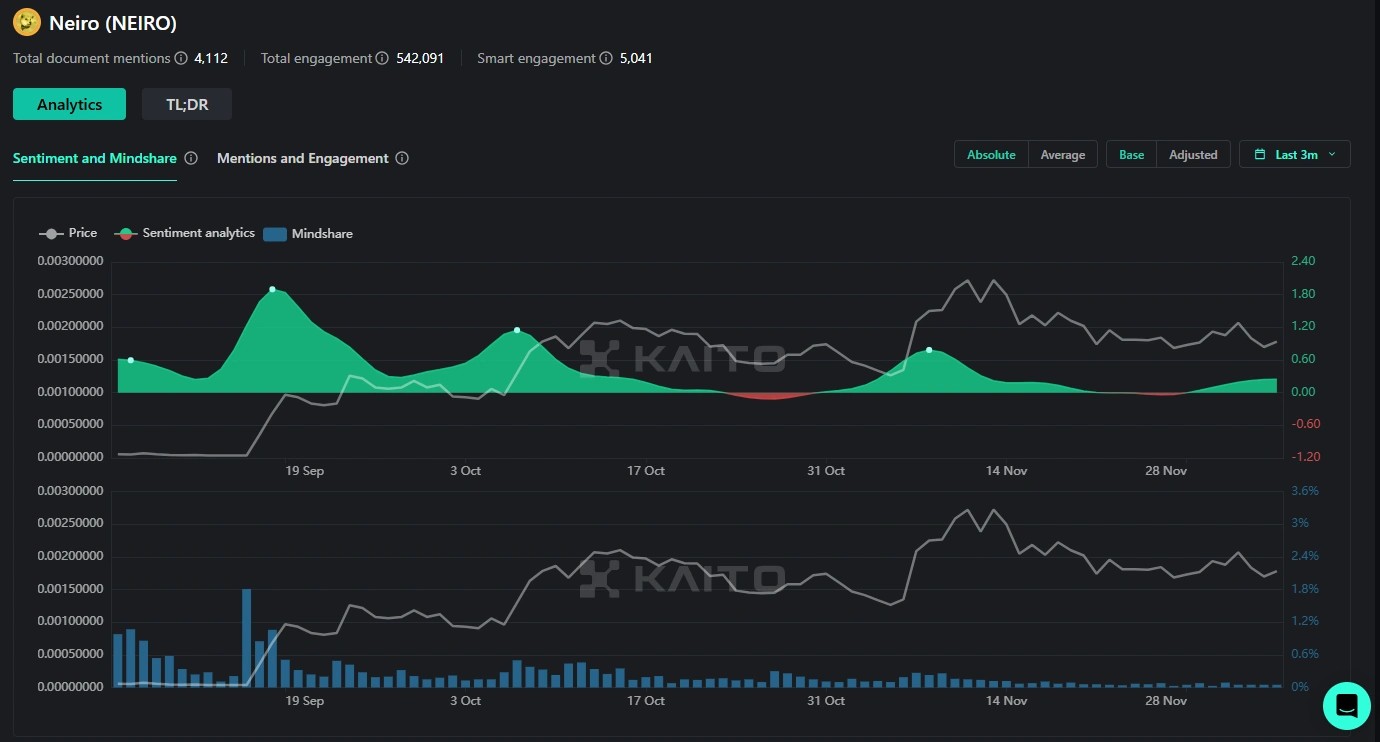Click the info icon next to Total engagement

tap(382, 58)
